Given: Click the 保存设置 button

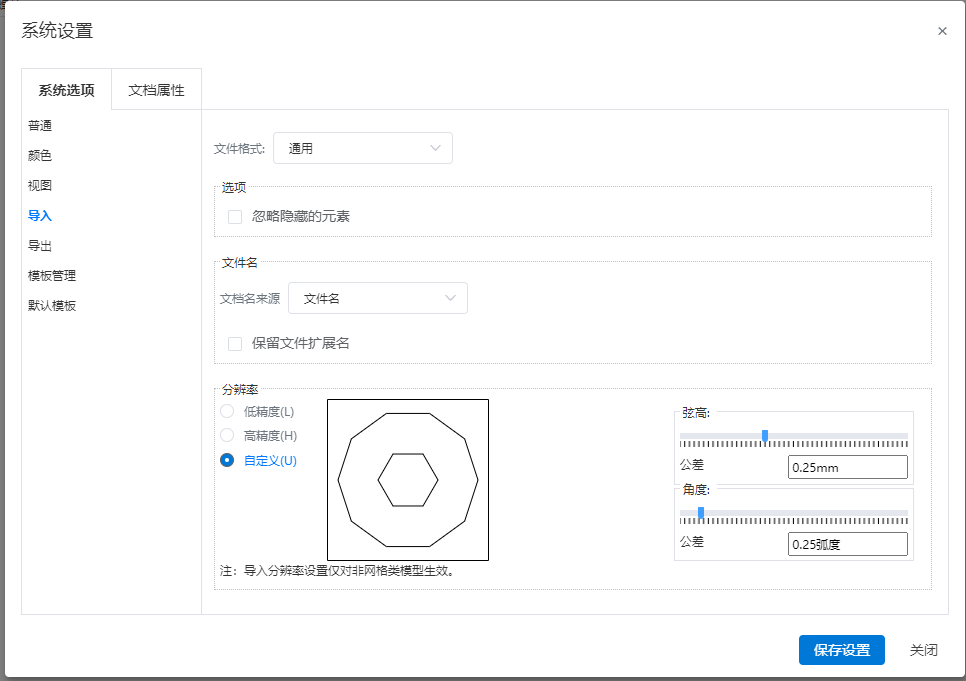Looking at the screenshot, I should coord(841,650).
